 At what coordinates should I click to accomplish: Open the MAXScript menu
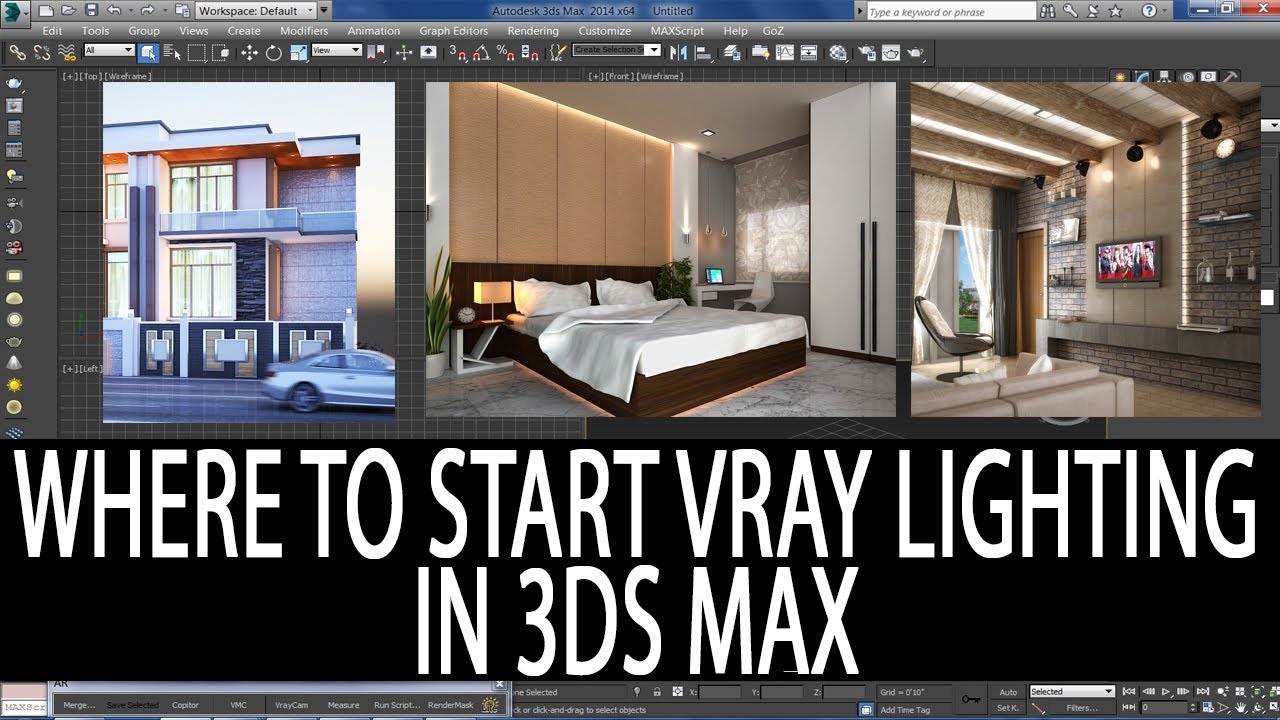677,31
